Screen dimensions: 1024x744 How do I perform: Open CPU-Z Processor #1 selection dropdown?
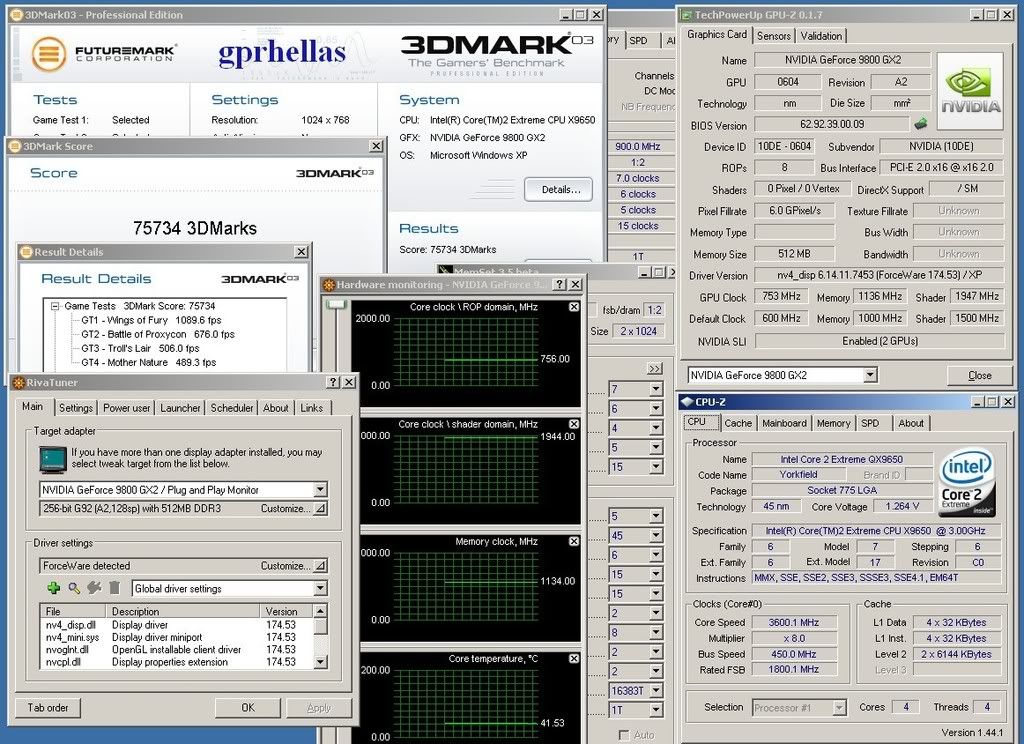pyautogui.click(x=840, y=707)
